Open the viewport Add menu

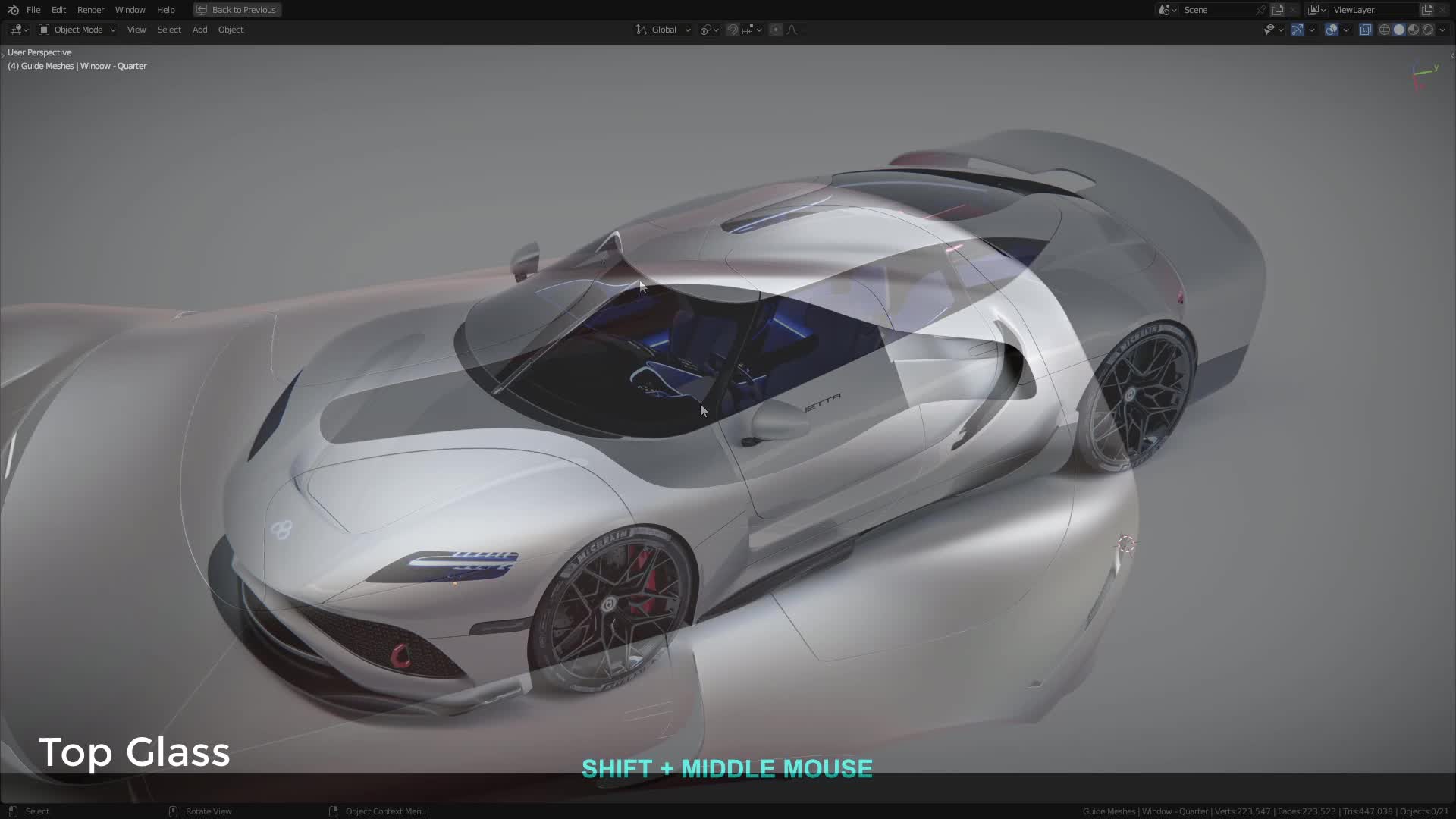(199, 30)
